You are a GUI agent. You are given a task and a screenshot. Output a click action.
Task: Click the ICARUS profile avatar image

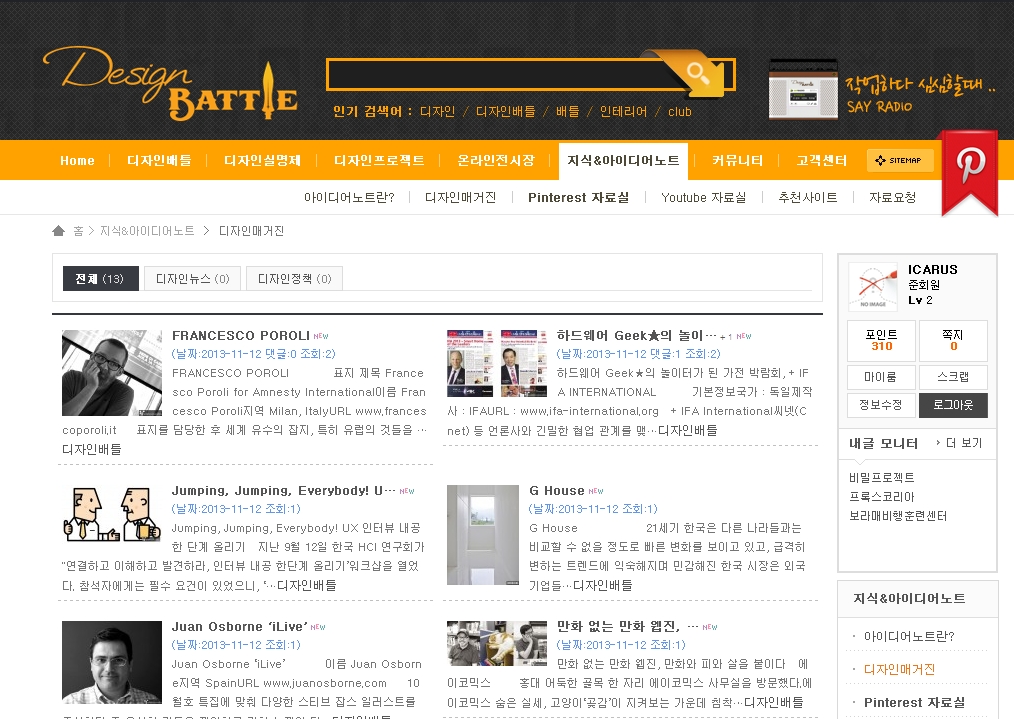pyautogui.click(x=873, y=287)
